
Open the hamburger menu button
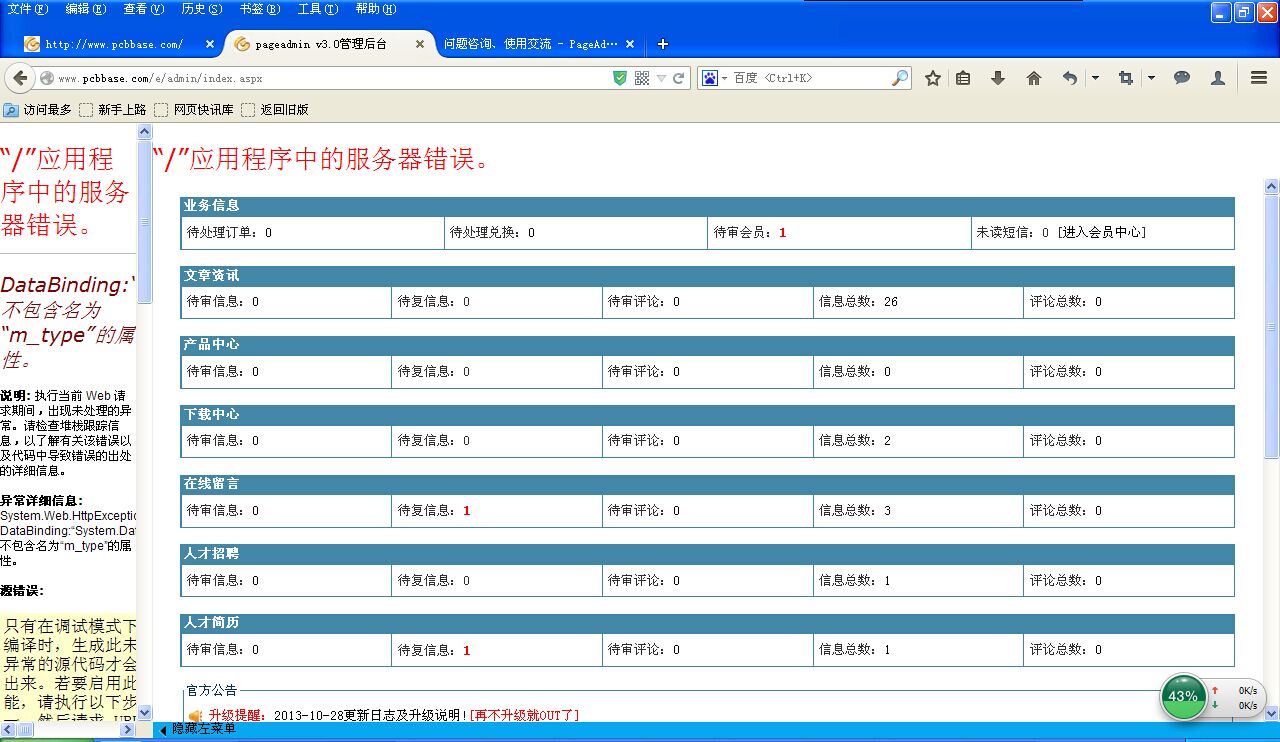(x=1259, y=78)
